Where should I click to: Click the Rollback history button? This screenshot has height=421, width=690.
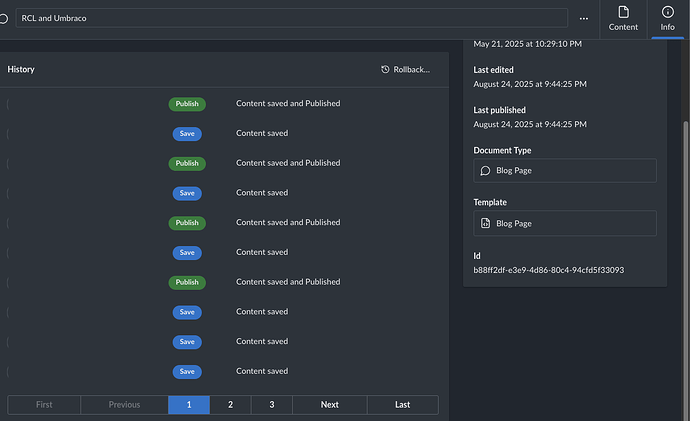pos(405,69)
